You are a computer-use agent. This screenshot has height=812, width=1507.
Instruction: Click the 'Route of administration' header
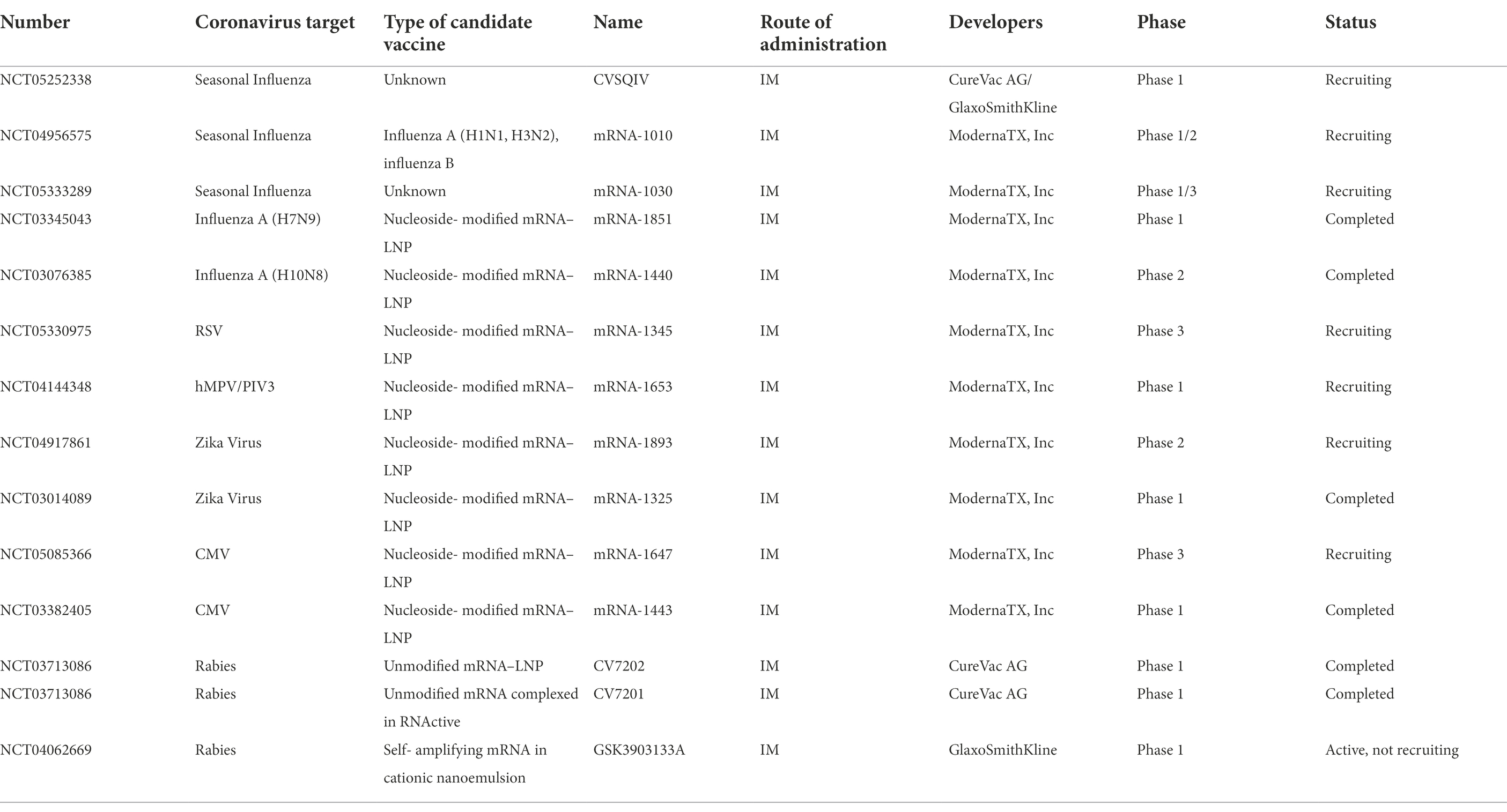point(823,33)
